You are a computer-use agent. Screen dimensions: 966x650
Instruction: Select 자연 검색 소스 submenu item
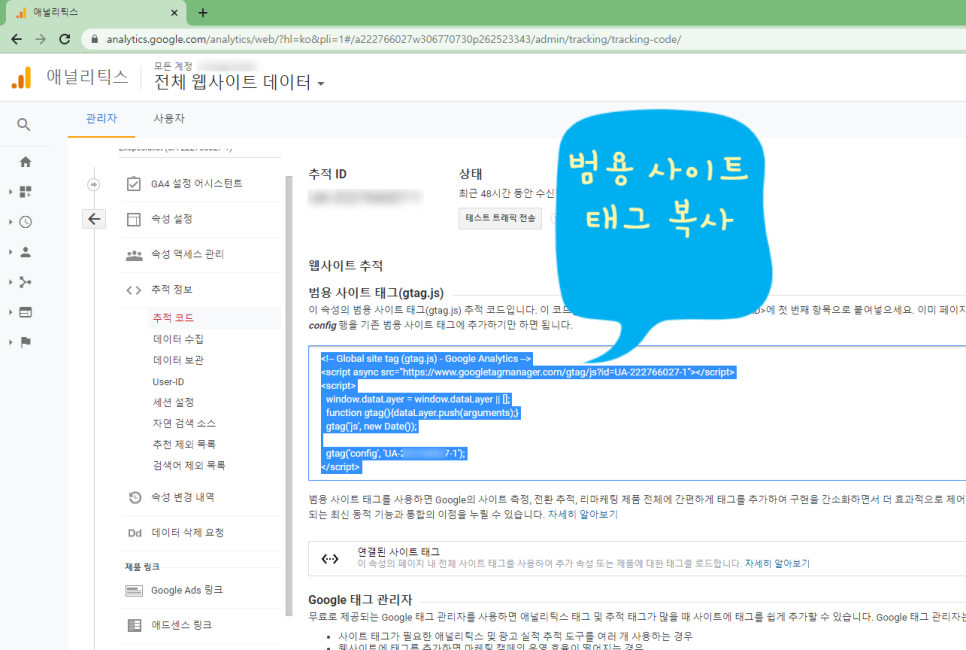[x=184, y=423]
